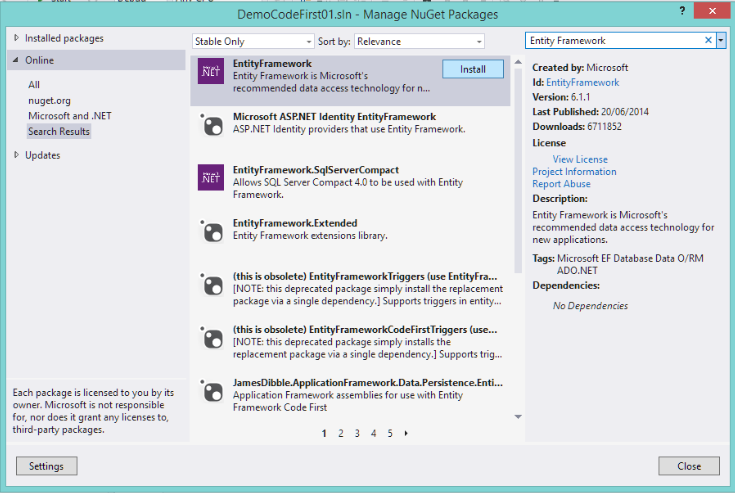Click the EntityFramework .NET package icon
Screen dimensions: 735x493
coord(210,71)
